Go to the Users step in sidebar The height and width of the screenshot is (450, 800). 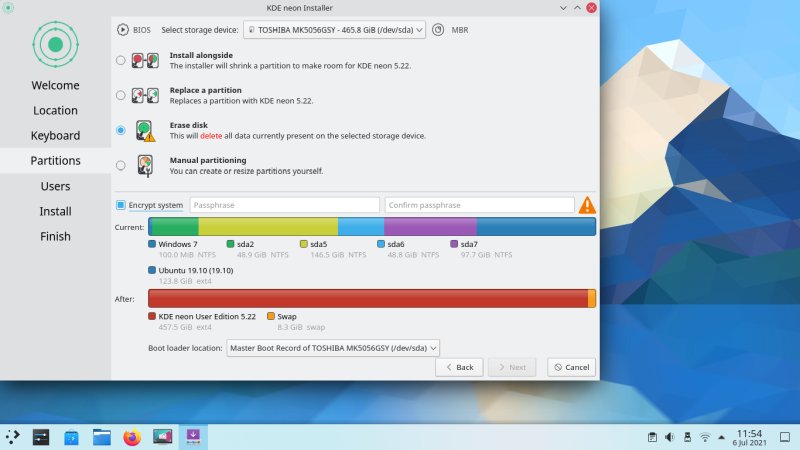tap(55, 186)
